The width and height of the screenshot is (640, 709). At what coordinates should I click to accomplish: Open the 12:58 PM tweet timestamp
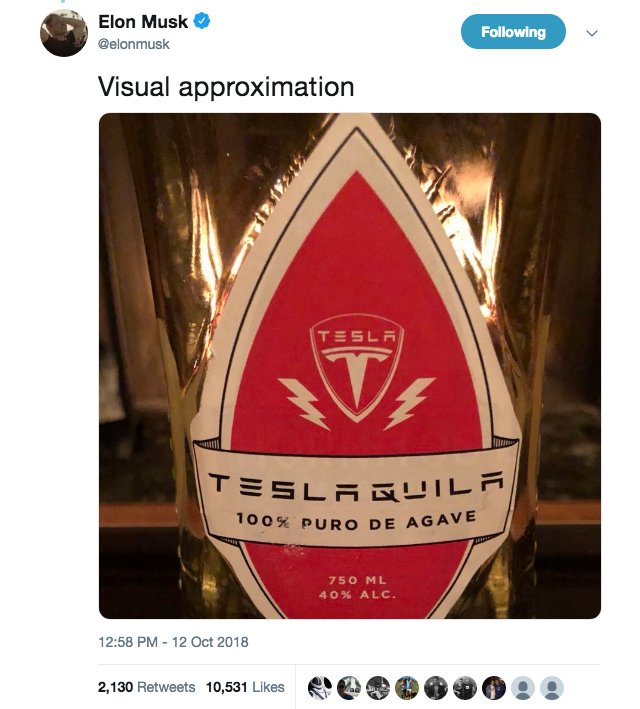tap(173, 642)
